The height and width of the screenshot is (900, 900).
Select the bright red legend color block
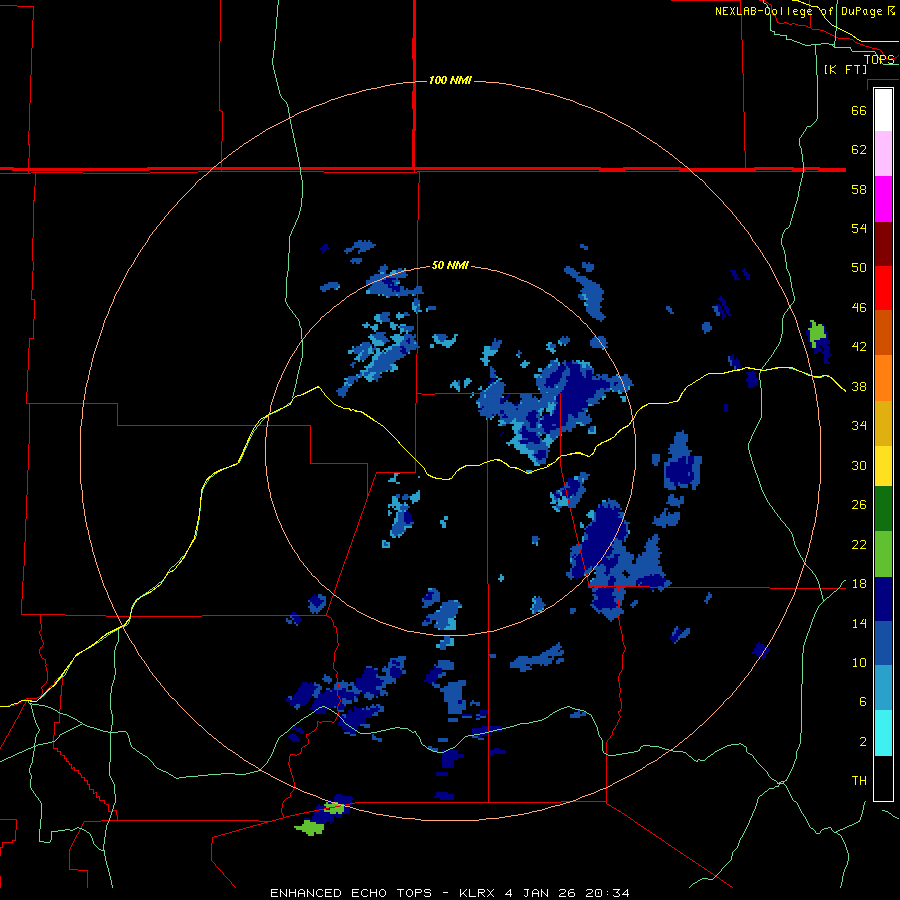pyautogui.click(x=883, y=288)
